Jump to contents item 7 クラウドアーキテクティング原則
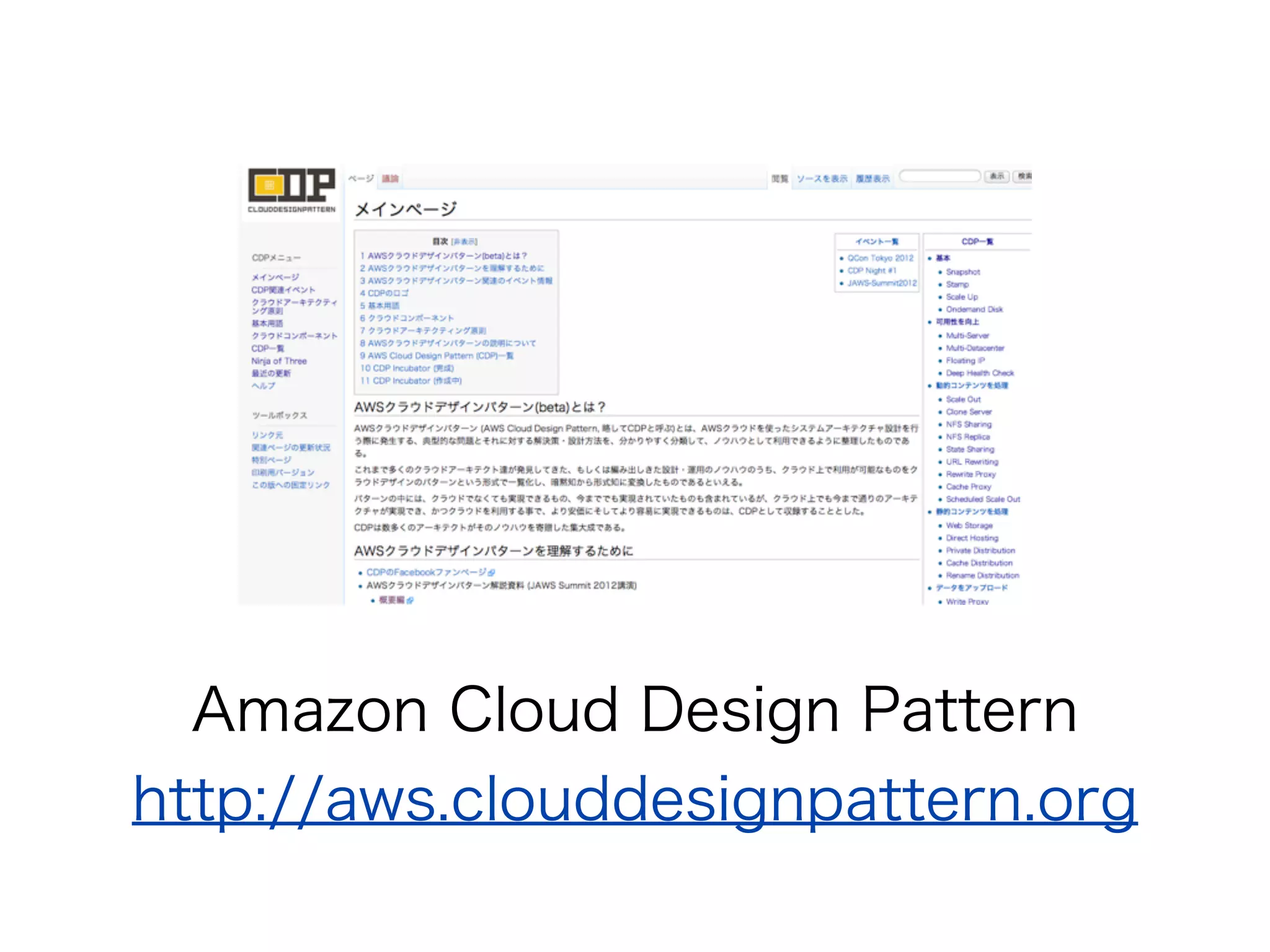 pos(423,330)
